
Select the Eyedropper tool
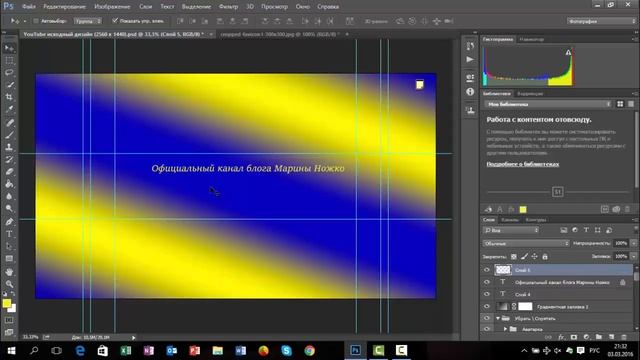(9, 109)
